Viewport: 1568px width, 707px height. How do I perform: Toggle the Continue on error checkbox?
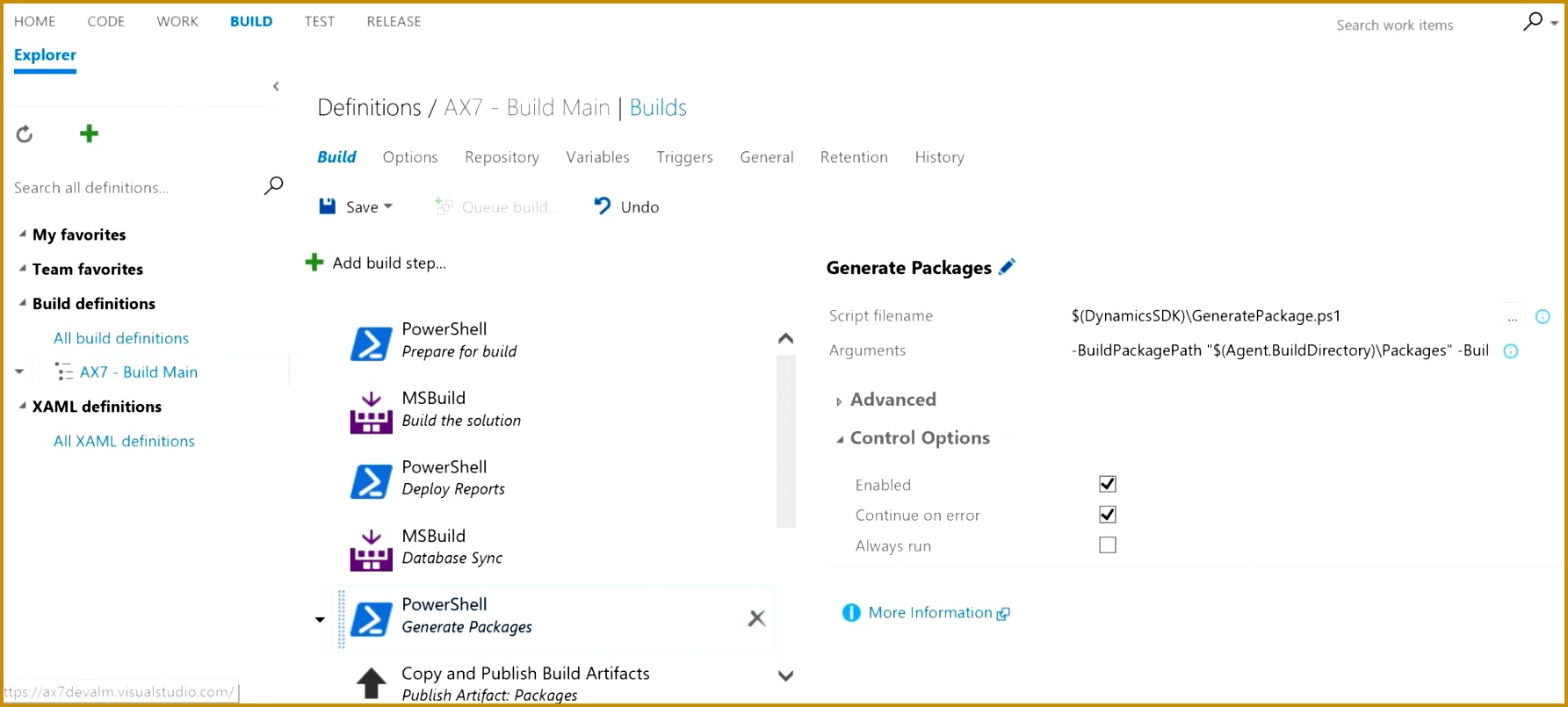pyautogui.click(x=1108, y=515)
